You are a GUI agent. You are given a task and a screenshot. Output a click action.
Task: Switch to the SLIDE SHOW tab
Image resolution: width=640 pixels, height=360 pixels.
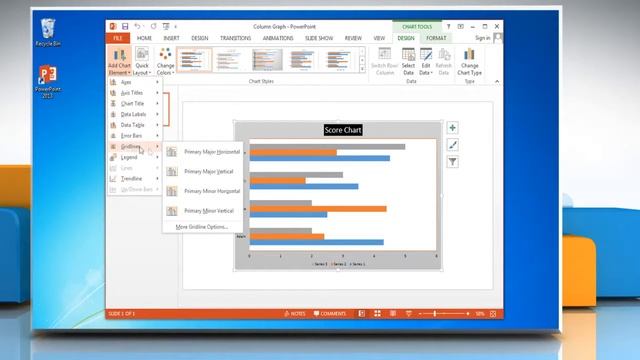point(319,38)
